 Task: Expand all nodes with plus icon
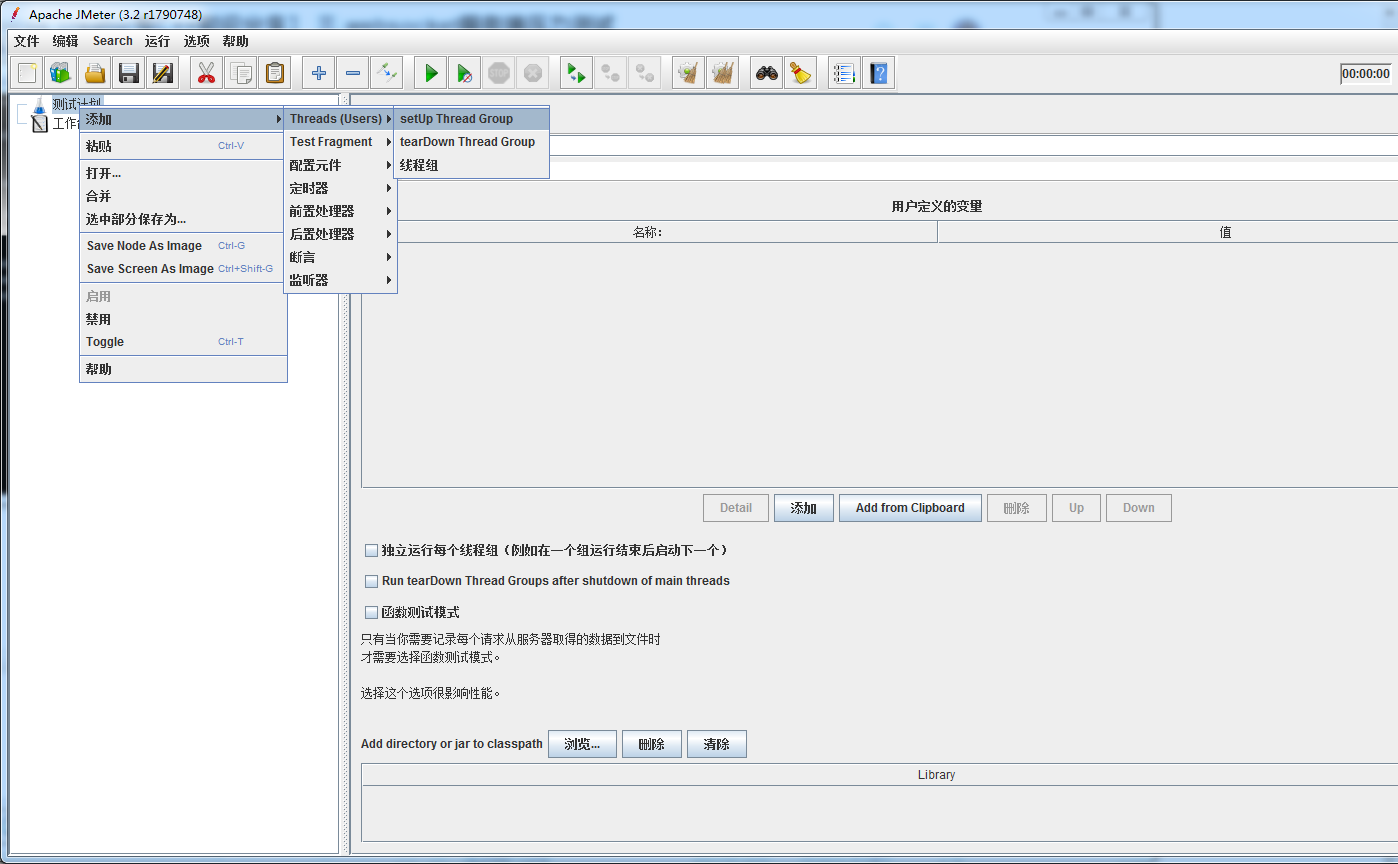pyautogui.click(x=319, y=73)
